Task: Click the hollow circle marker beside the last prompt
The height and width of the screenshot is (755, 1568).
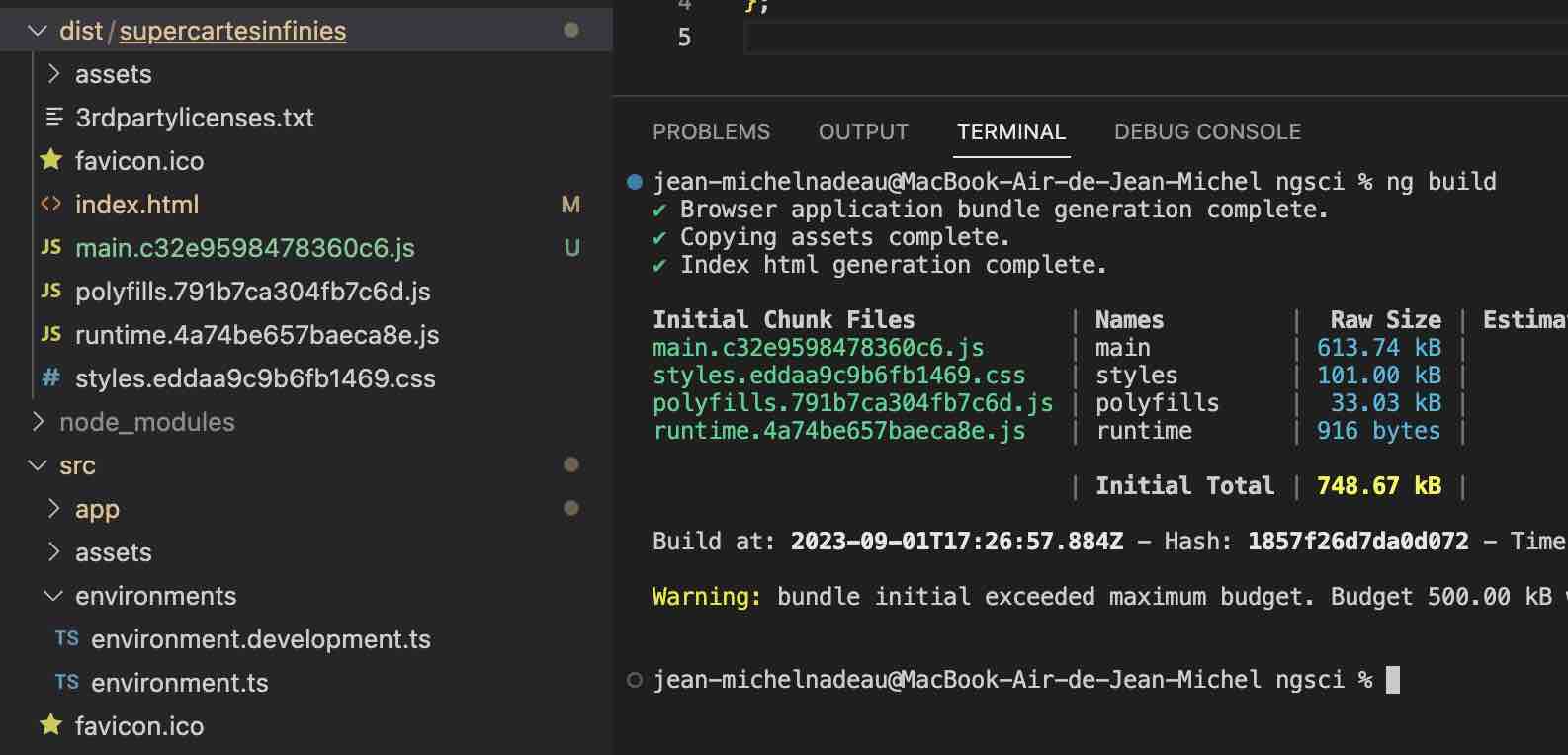Action: tap(635, 680)
